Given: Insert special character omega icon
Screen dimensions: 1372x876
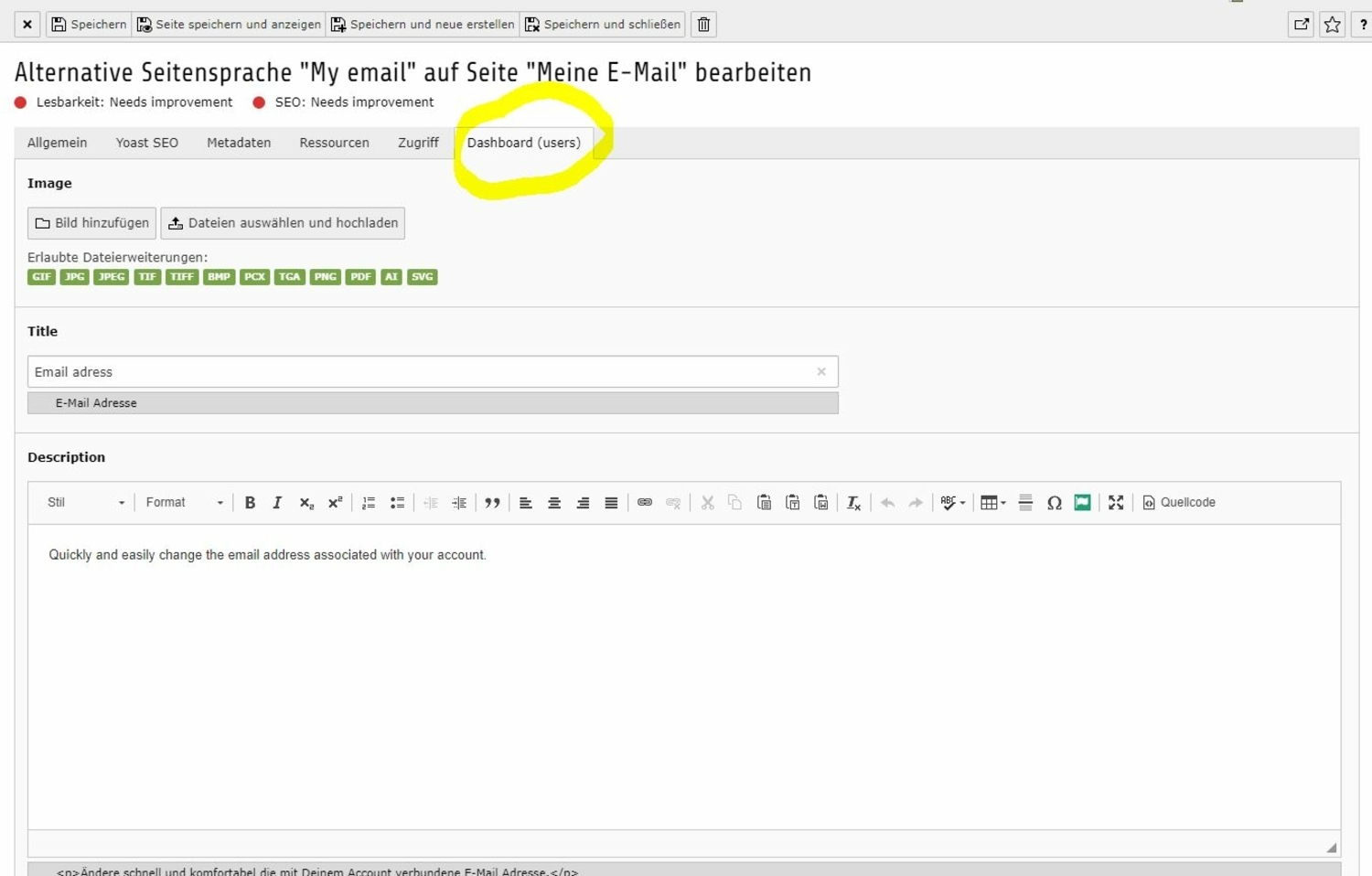Looking at the screenshot, I should [x=1054, y=503].
